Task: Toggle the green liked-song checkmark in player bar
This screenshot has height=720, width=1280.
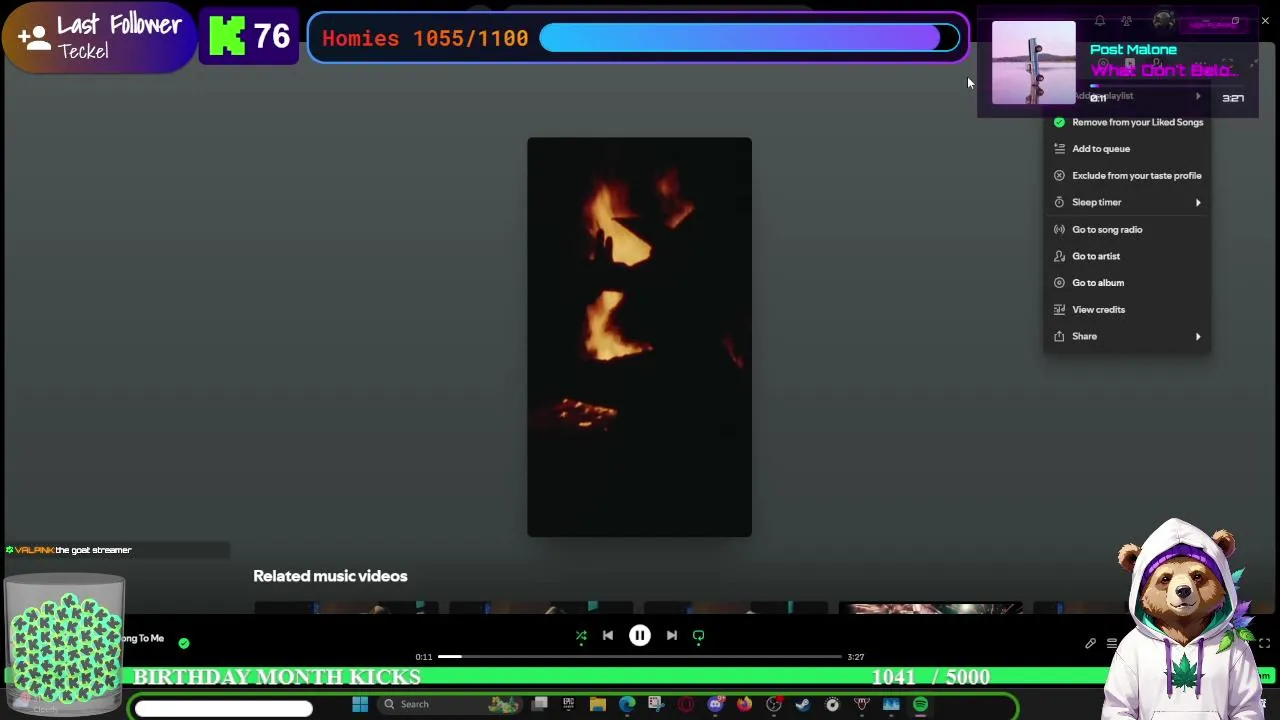Action: (184, 643)
